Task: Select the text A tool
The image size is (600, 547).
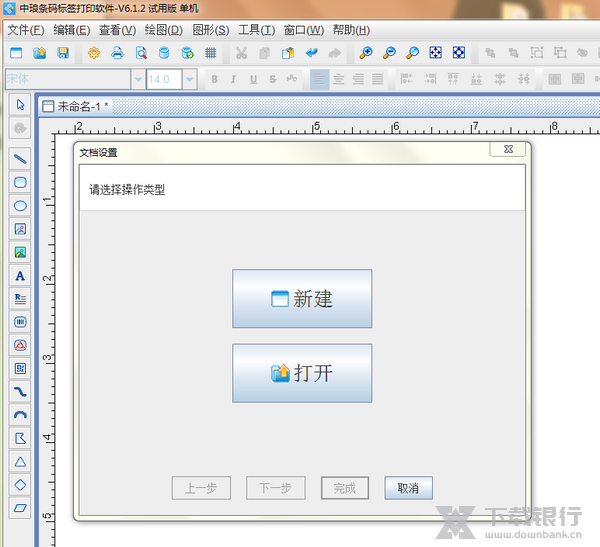Action: pos(20,275)
